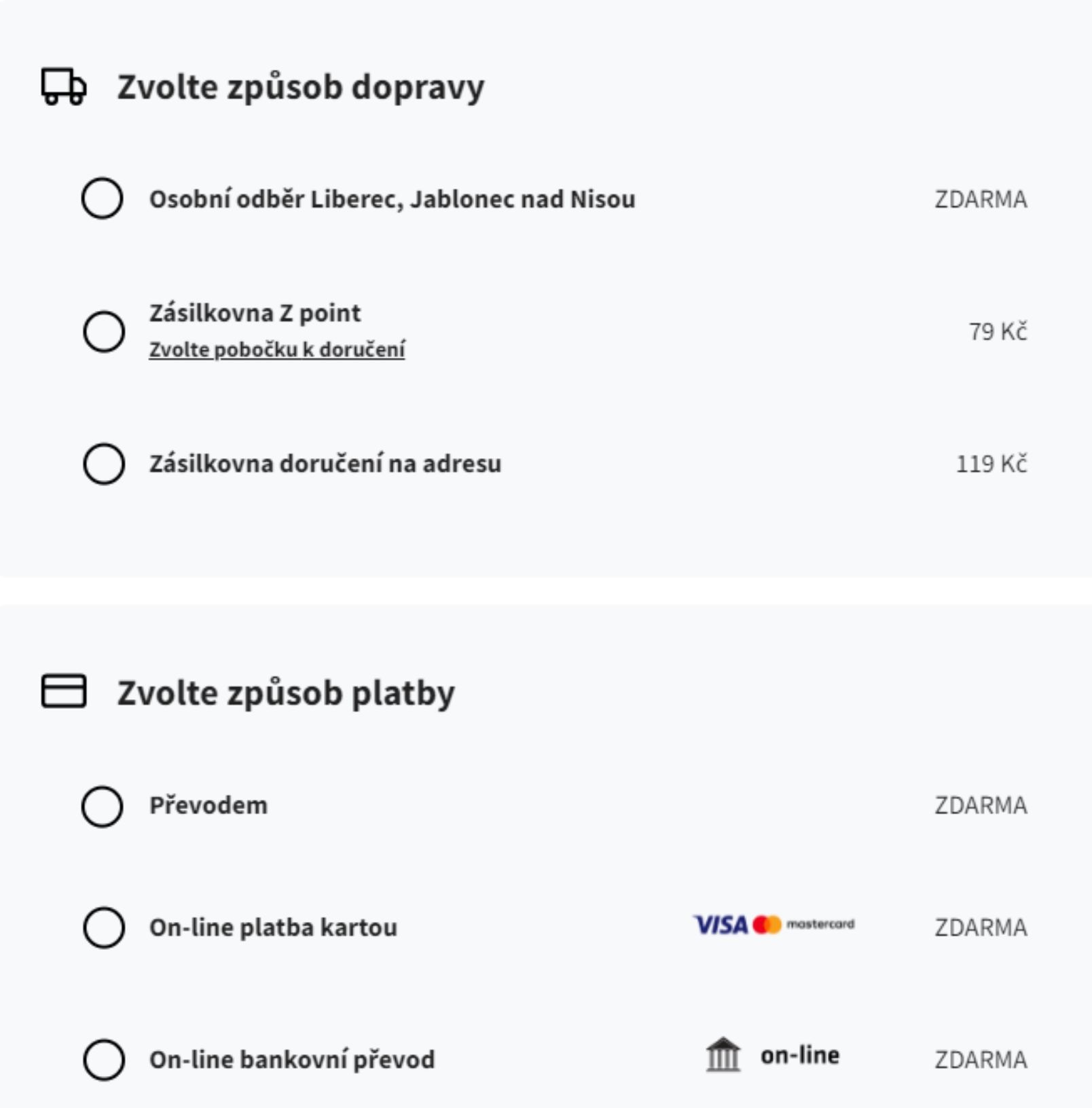The height and width of the screenshot is (1108, 1092).
Task: Click the Mastercard logo
Action: (x=804, y=925)
